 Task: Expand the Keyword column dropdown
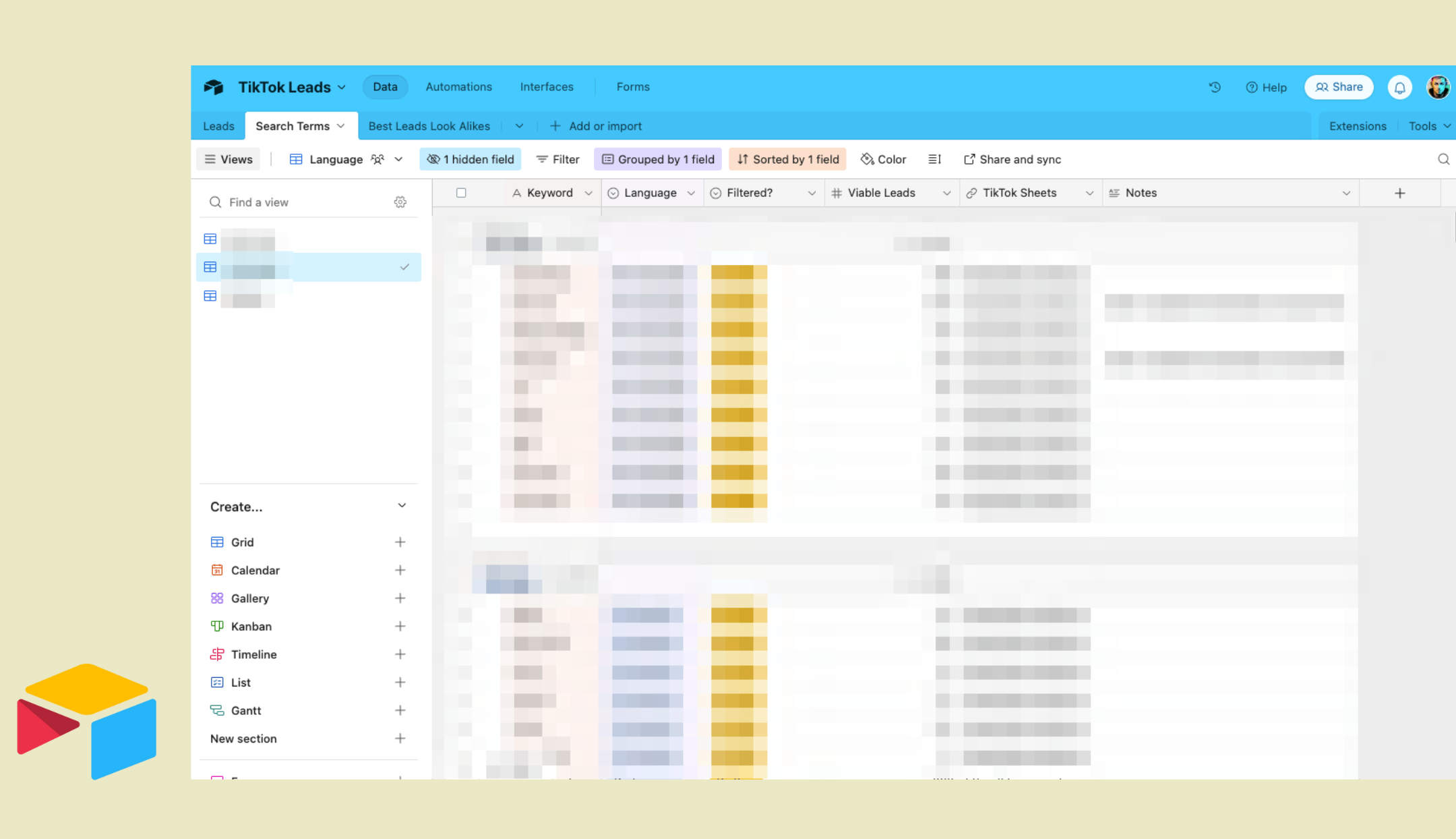click(x=588, y=194)
